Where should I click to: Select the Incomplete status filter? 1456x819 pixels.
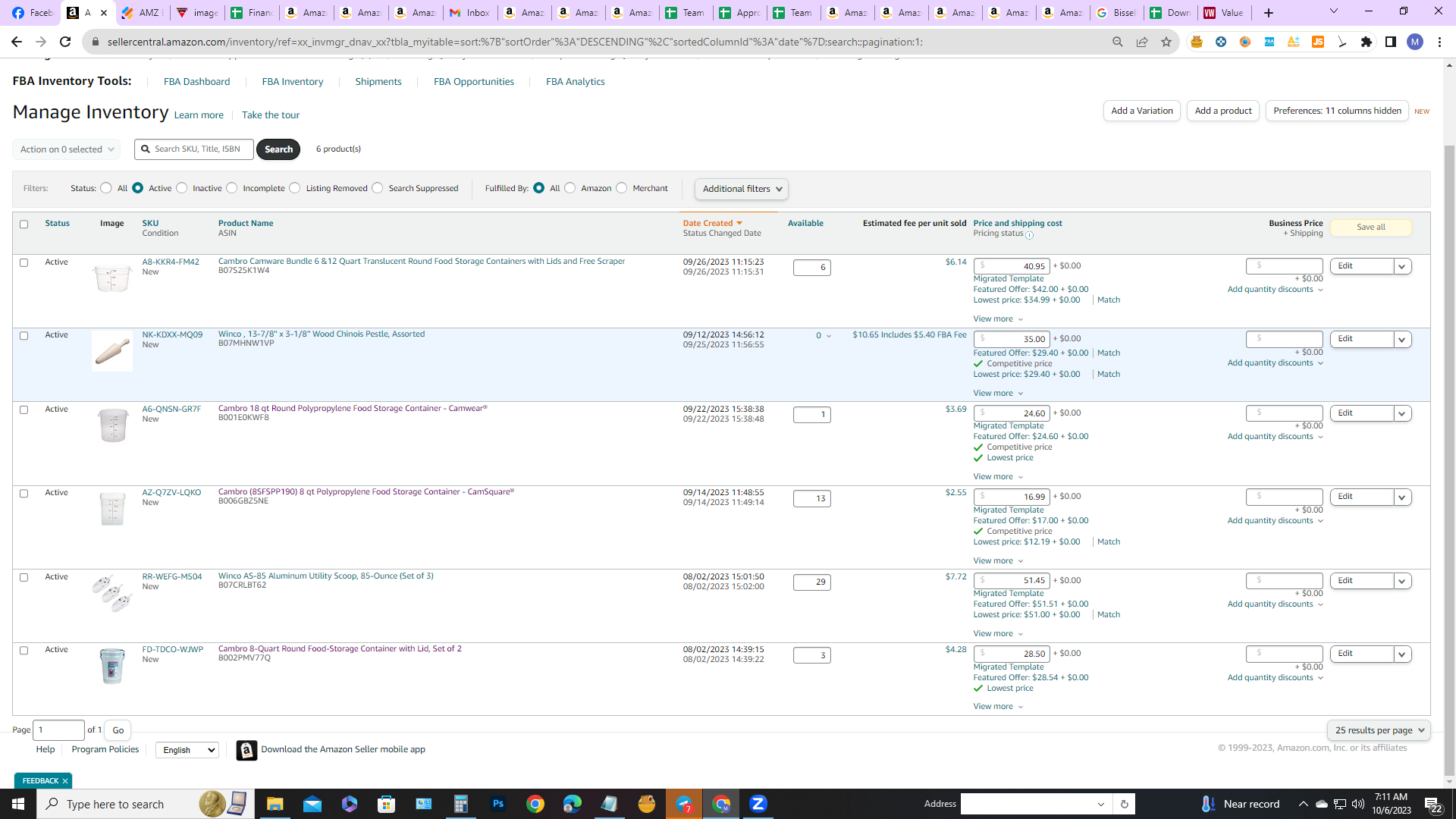point(232,188)
